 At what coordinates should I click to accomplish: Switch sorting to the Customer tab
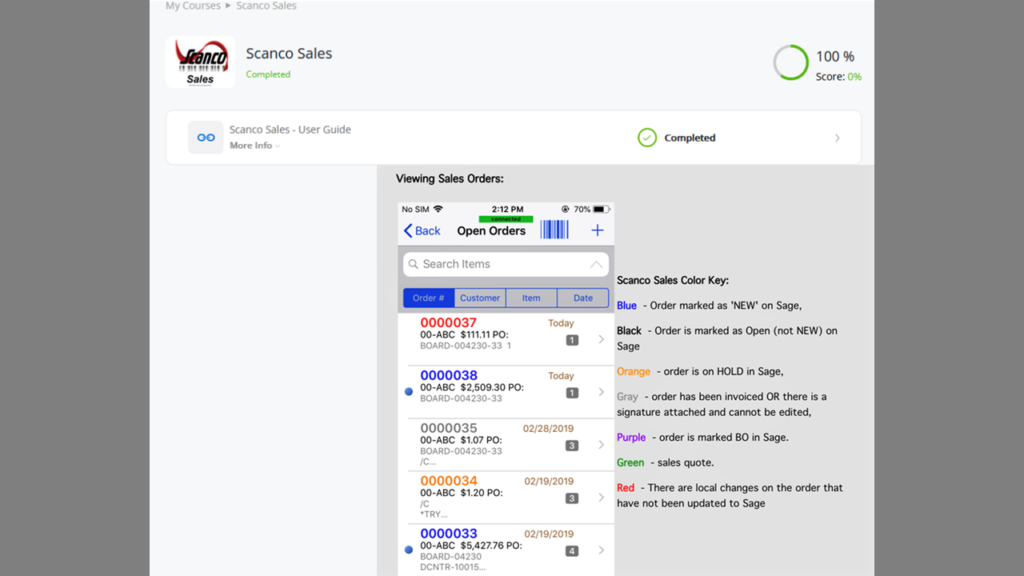(479, 297)
